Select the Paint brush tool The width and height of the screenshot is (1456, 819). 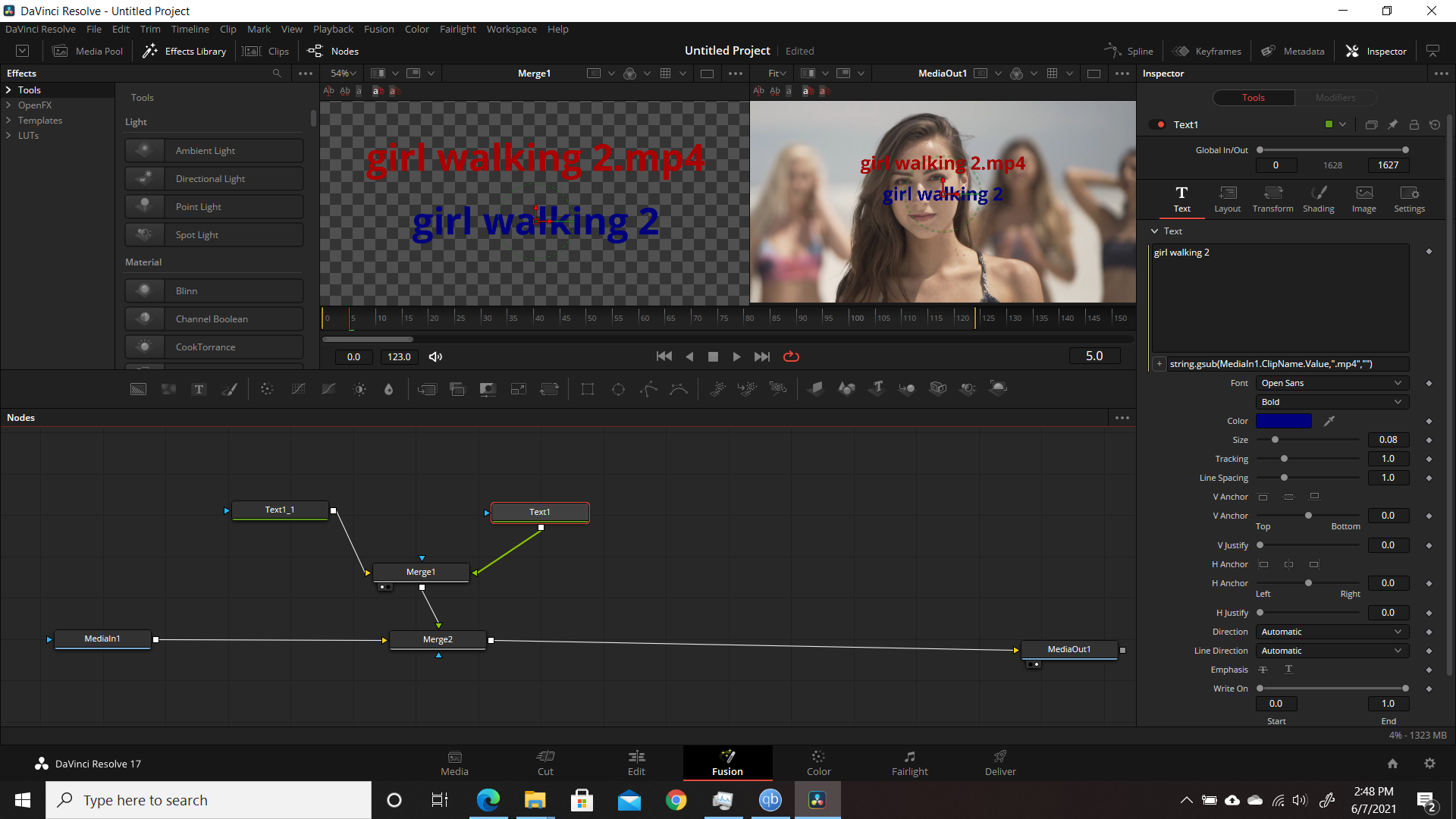(229, 389)
